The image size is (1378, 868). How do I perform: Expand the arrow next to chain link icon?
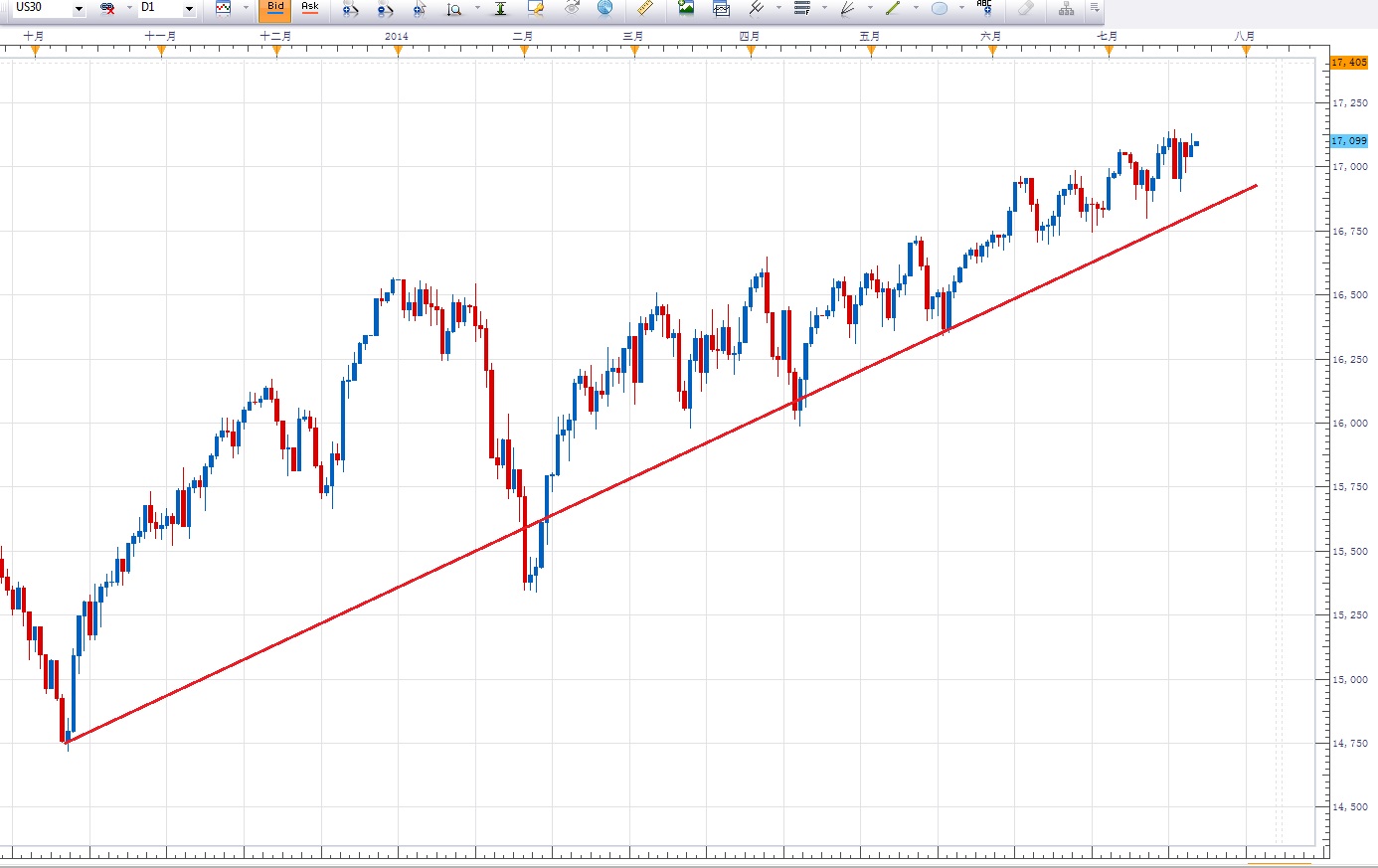tap(129, 8)
